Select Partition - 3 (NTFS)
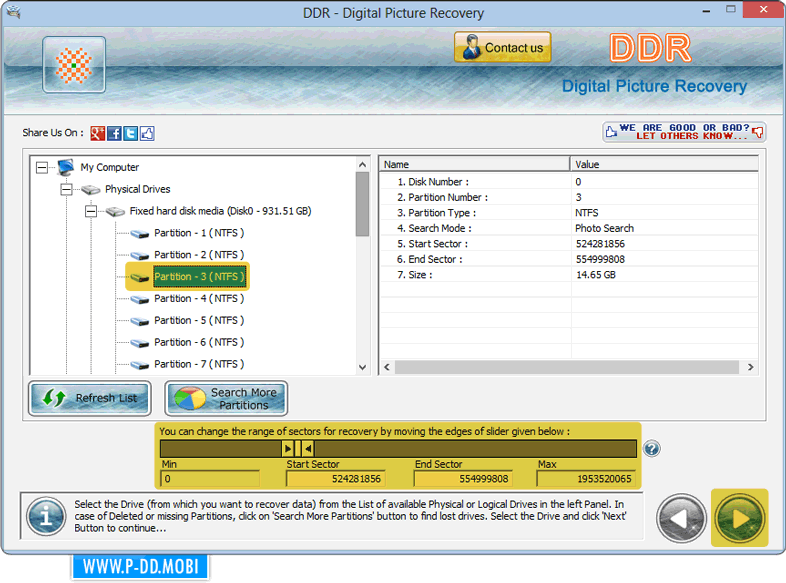Image resolution: width=786 pixels, height=583 pixels. (200, 277)
